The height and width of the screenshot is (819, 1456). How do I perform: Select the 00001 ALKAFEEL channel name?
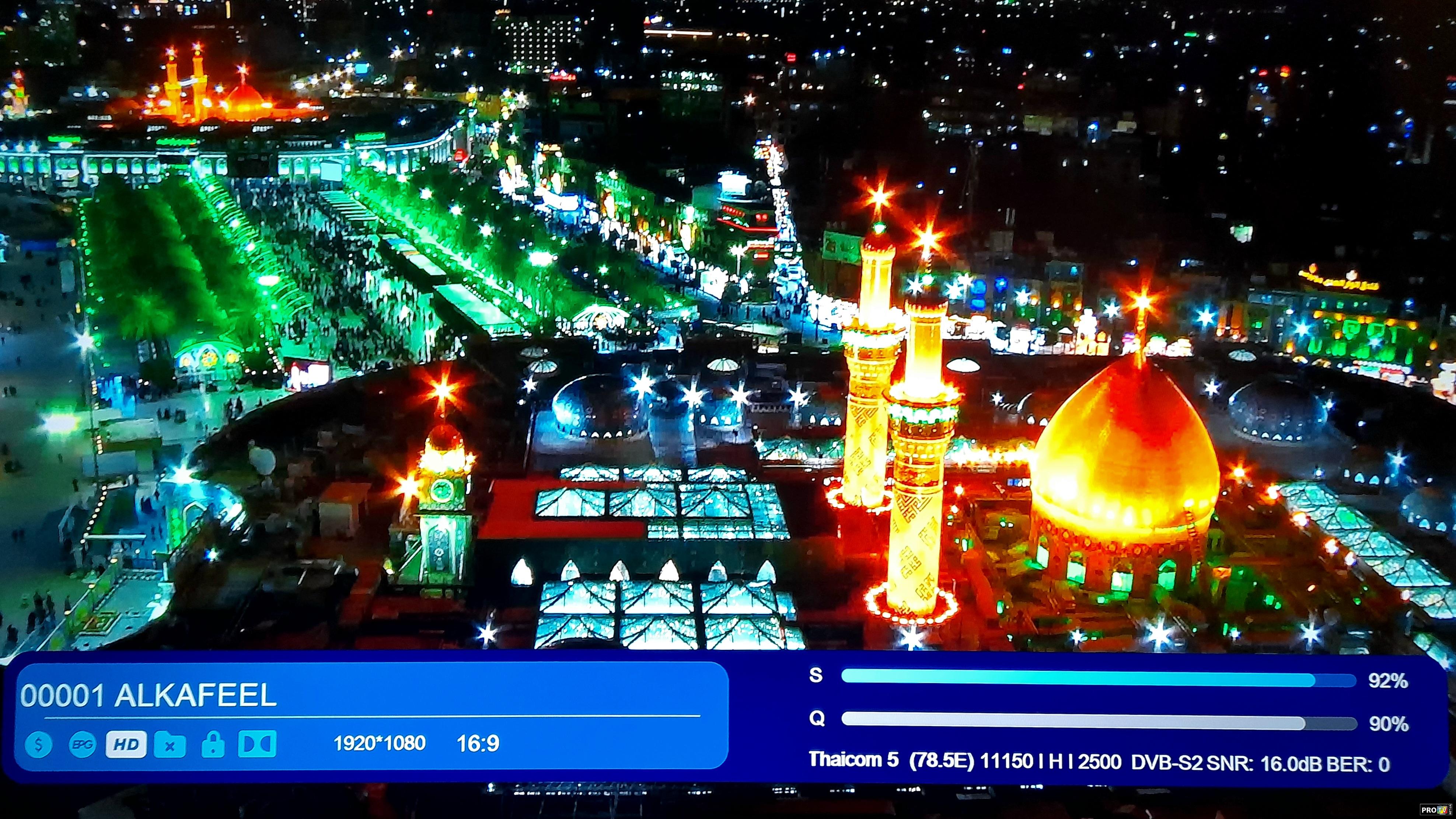148,696
